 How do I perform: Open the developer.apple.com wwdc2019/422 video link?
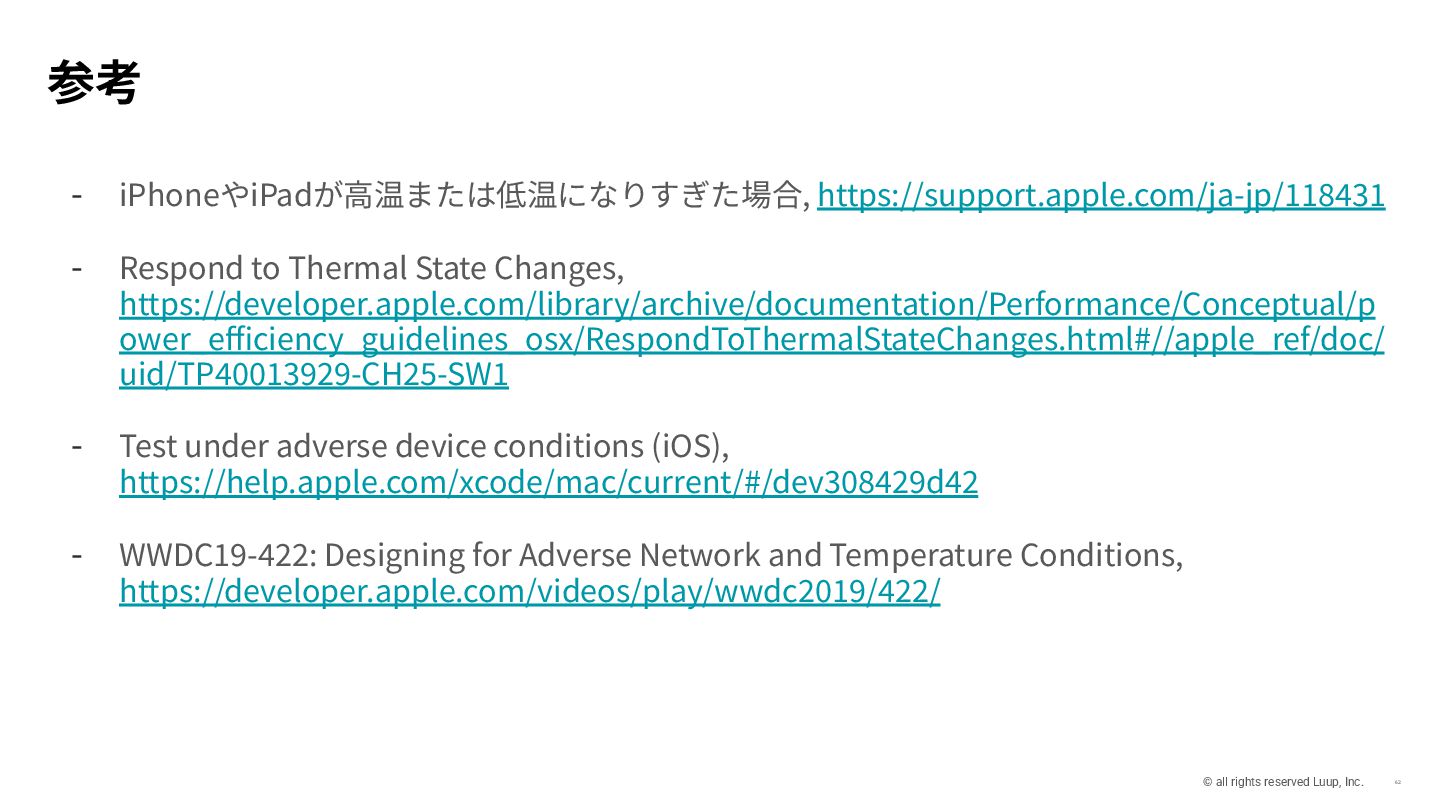pyautogui.click(x=529, y=592)
